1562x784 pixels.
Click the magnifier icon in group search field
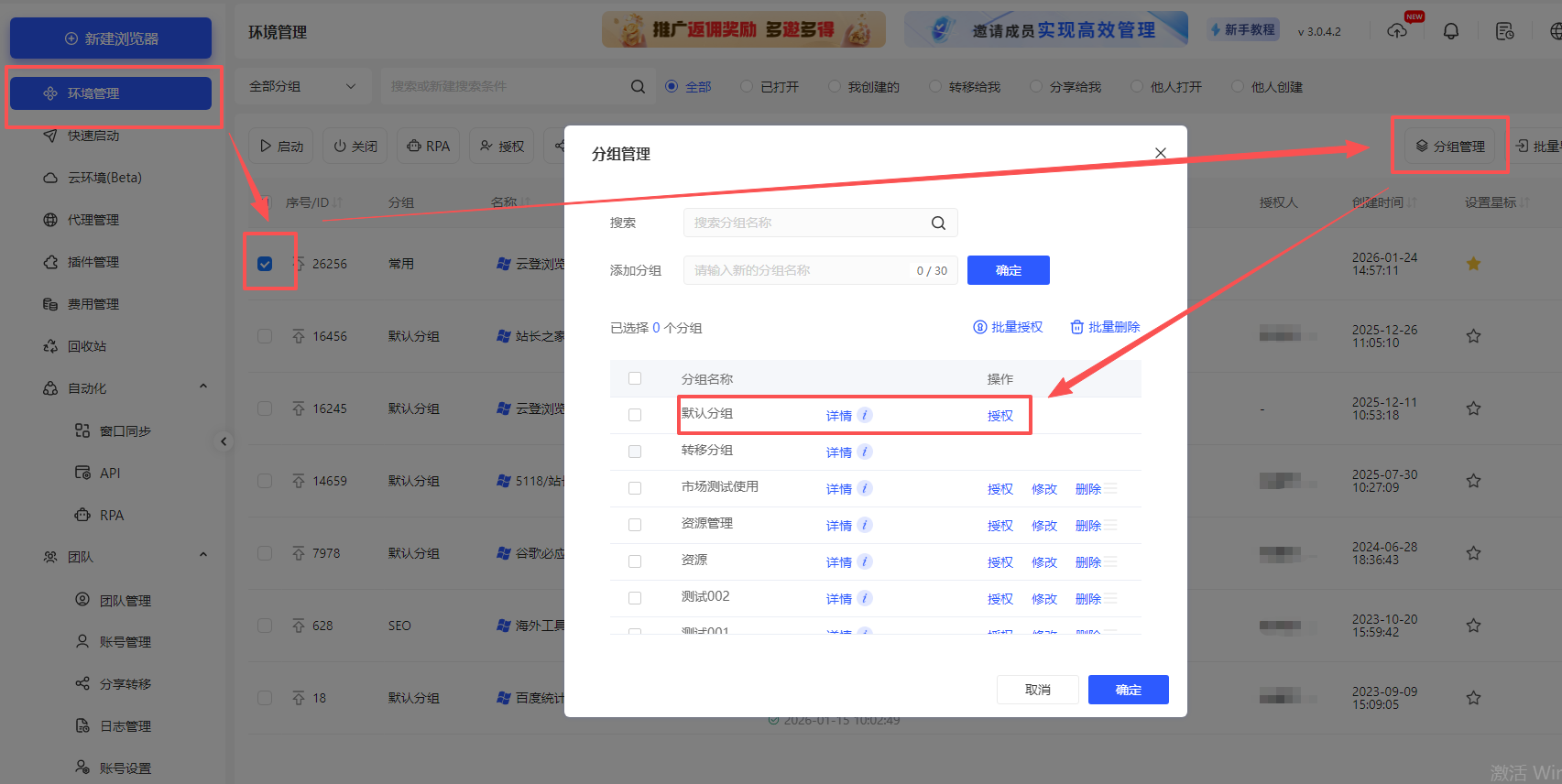click(938, 223)
